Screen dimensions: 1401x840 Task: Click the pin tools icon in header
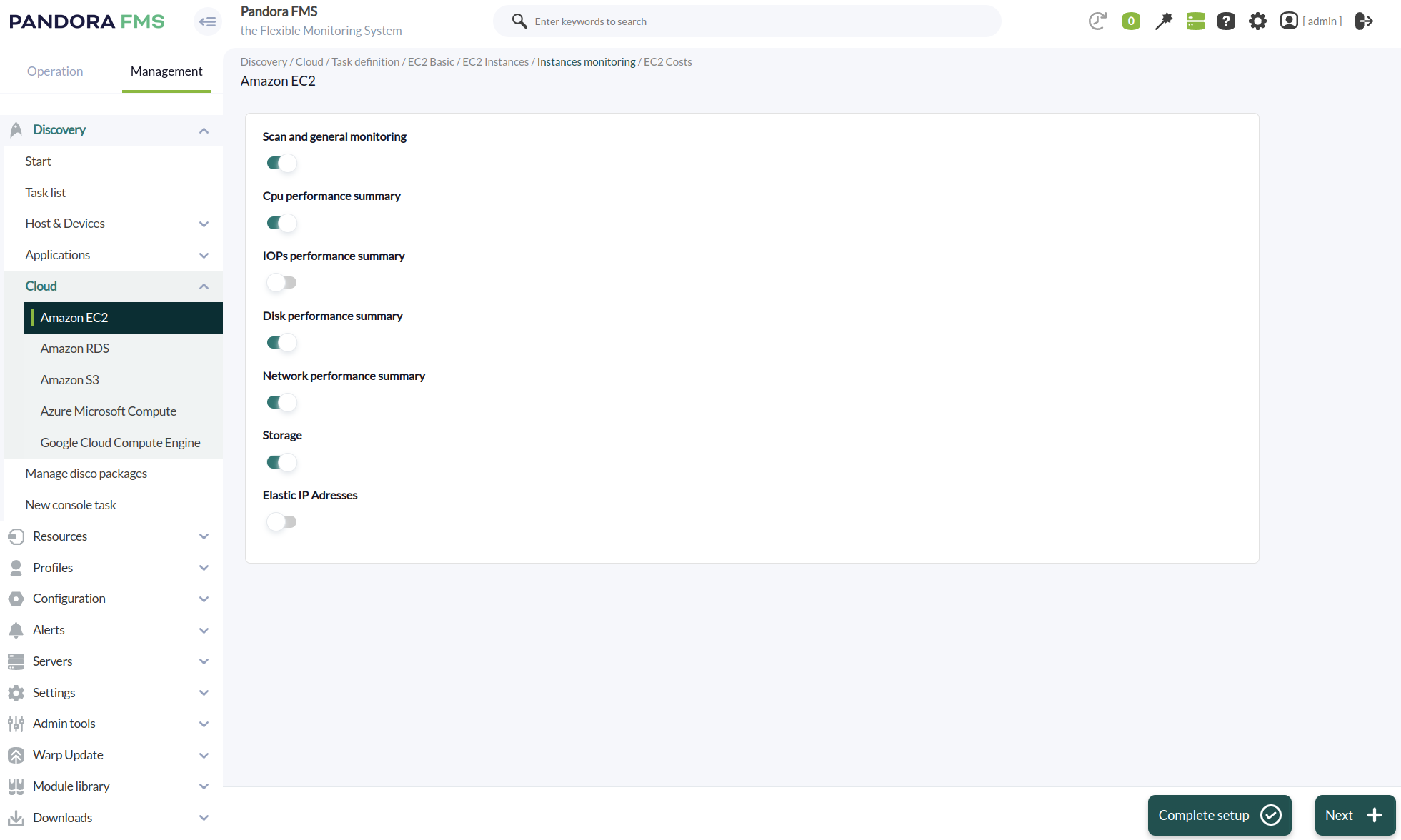1163,21
